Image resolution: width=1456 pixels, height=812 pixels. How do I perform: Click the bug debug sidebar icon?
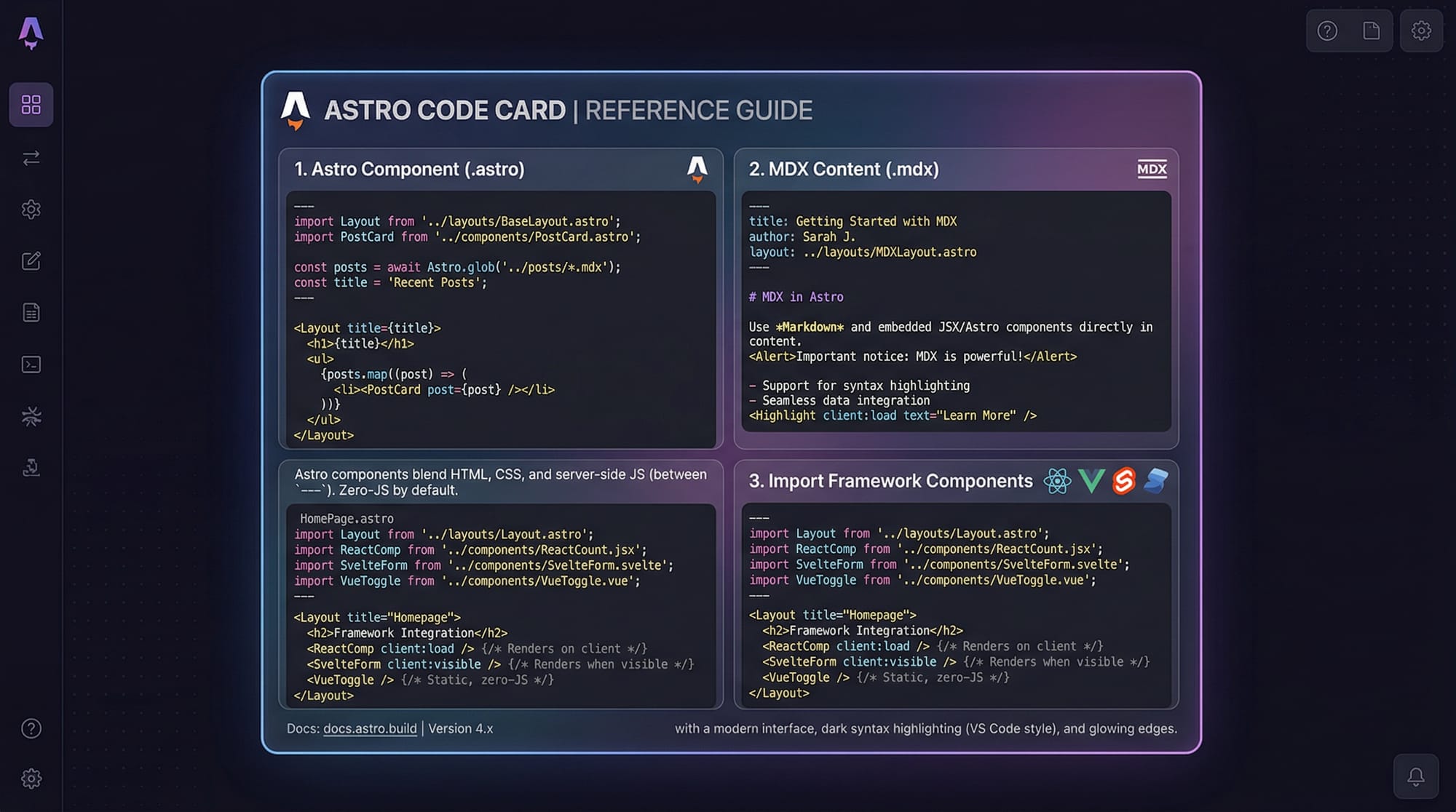[31, 416]
